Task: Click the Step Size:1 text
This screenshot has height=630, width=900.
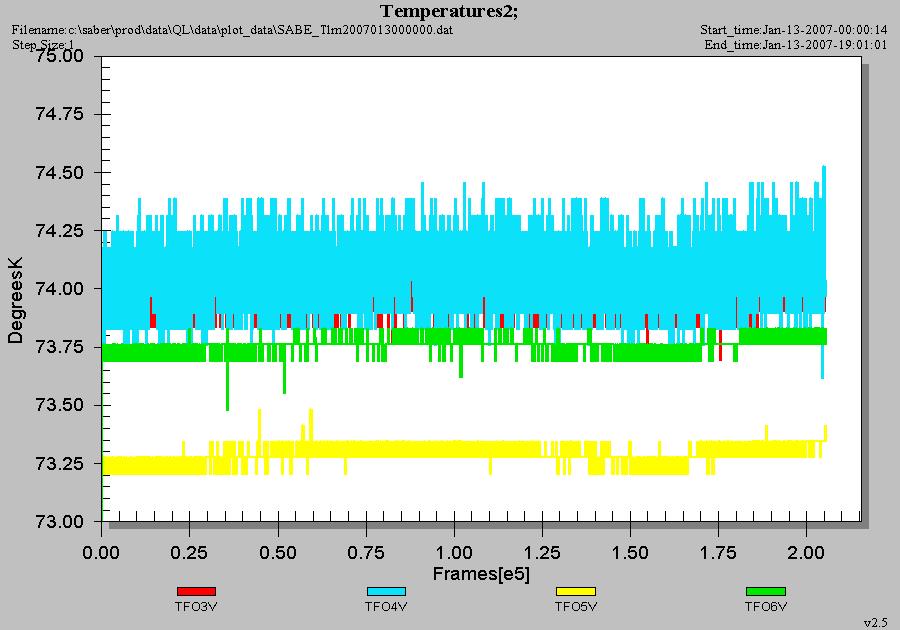Action: [43, 45]
